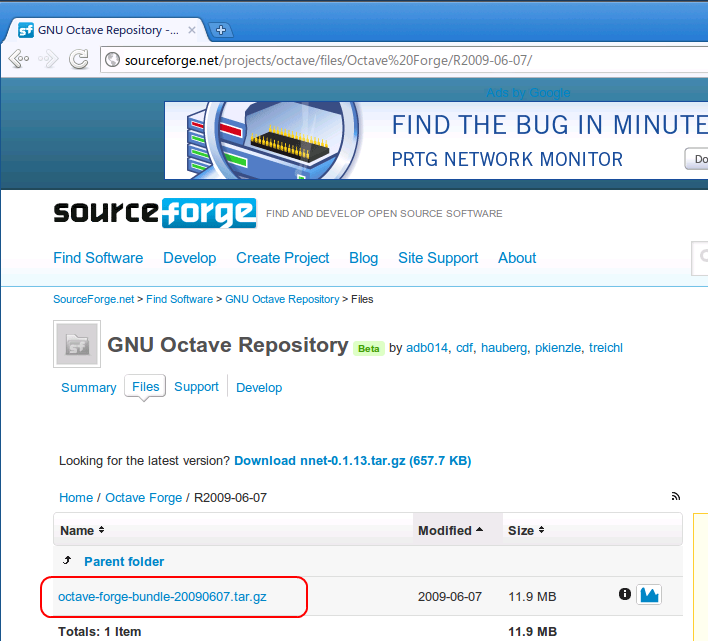Download nnet-0.1.13.tar.gz latest version
The image size is (708, 641).
click(353, 460)
